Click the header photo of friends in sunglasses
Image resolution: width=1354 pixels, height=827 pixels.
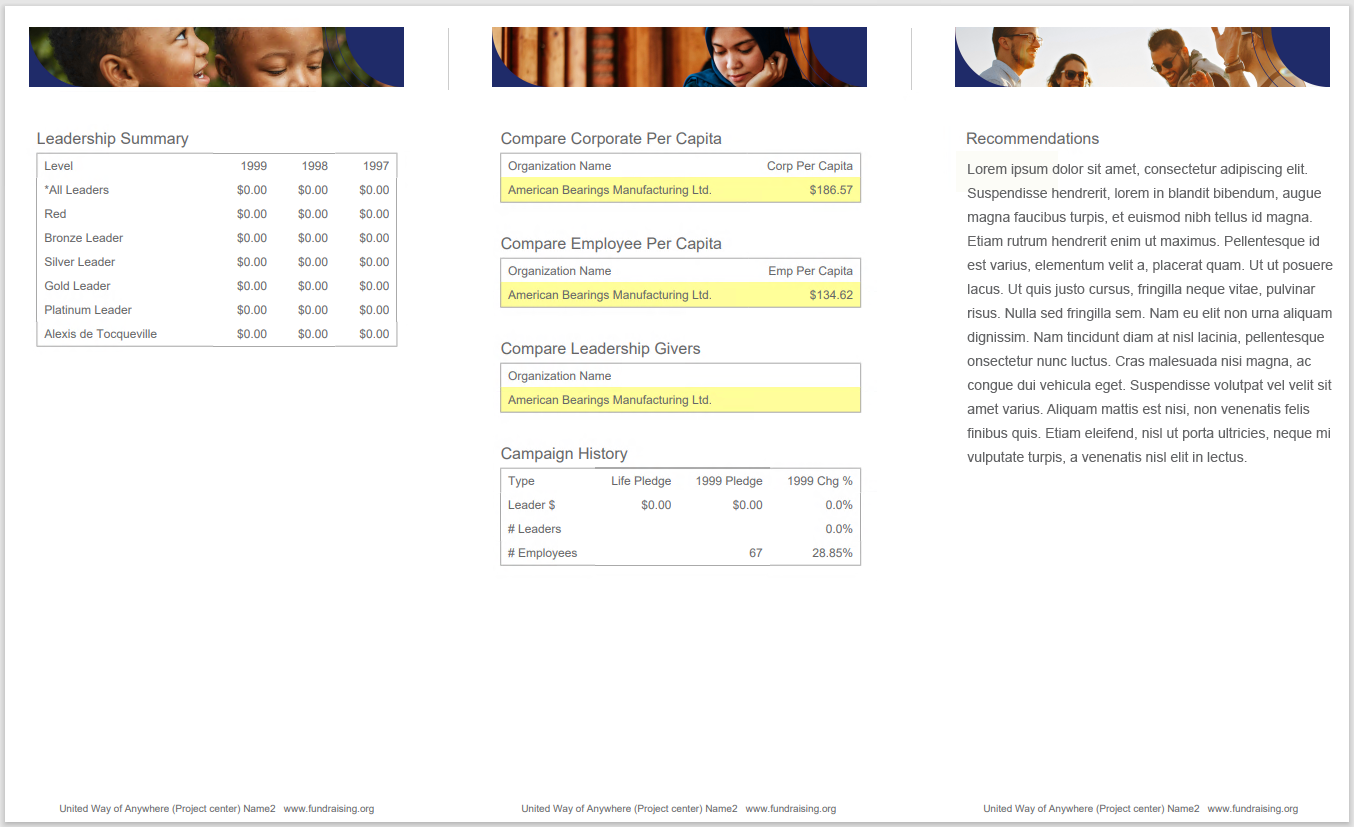coord(1142,57)
